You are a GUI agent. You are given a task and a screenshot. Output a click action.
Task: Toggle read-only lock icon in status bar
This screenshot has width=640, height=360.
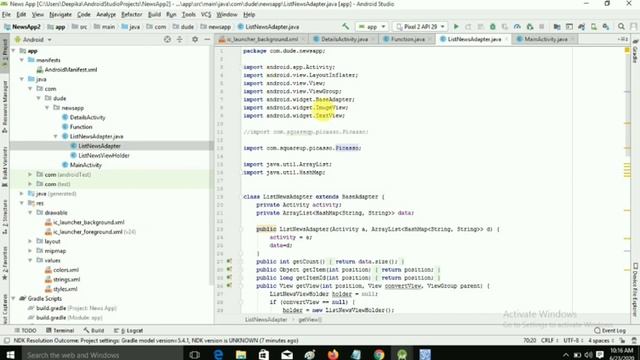622,340
